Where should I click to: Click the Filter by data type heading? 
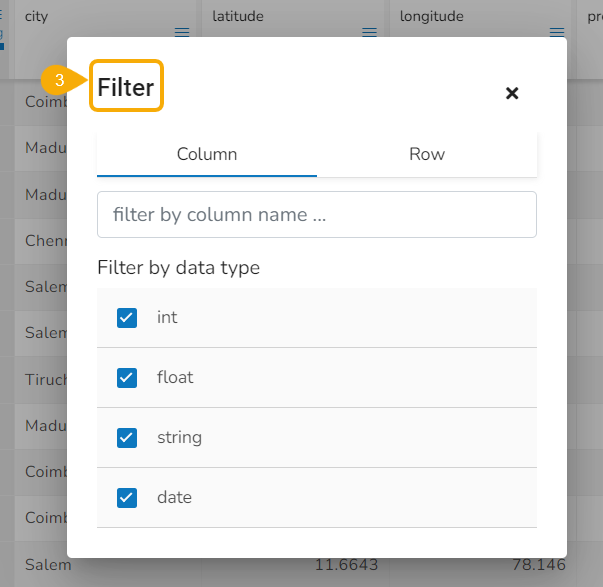[179, 268]
